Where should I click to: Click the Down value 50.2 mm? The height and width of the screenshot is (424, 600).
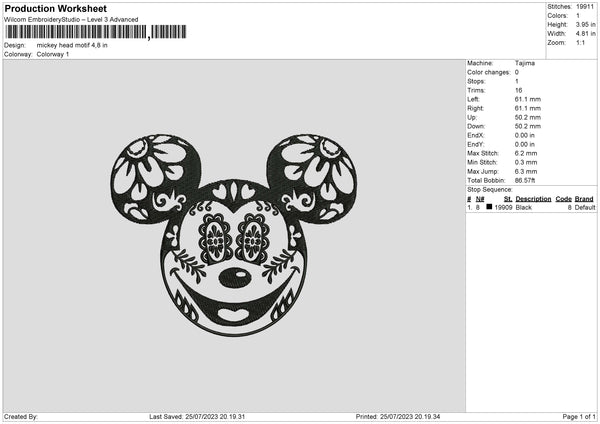(528, 126)
